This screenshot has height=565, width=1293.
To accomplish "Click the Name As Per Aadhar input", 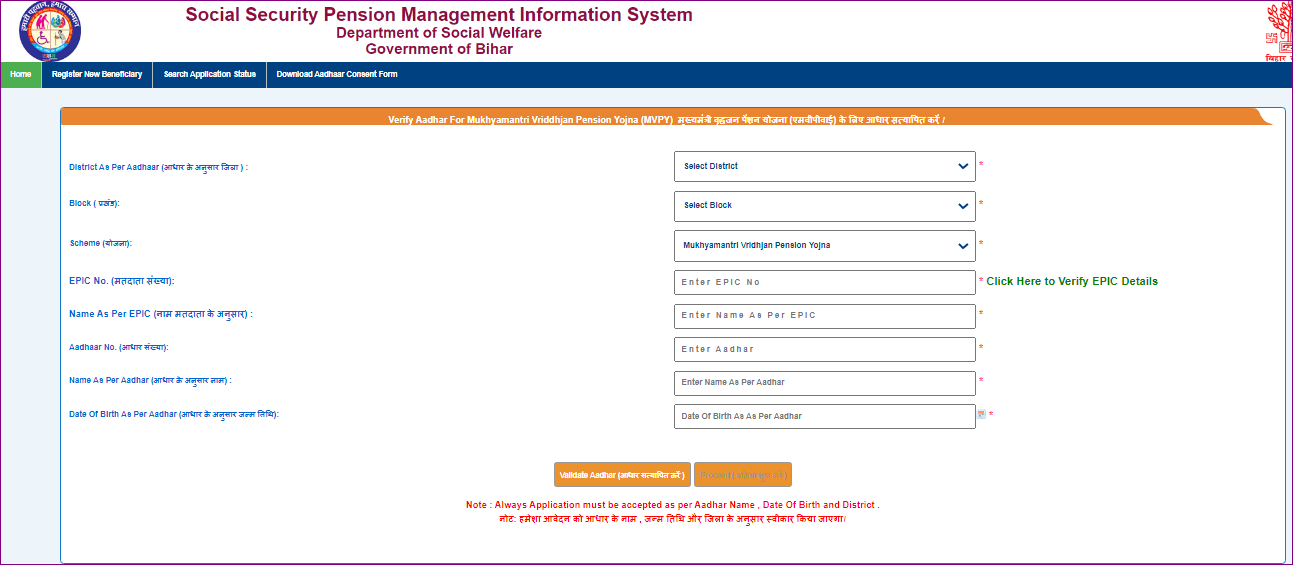I will [824, 383].
